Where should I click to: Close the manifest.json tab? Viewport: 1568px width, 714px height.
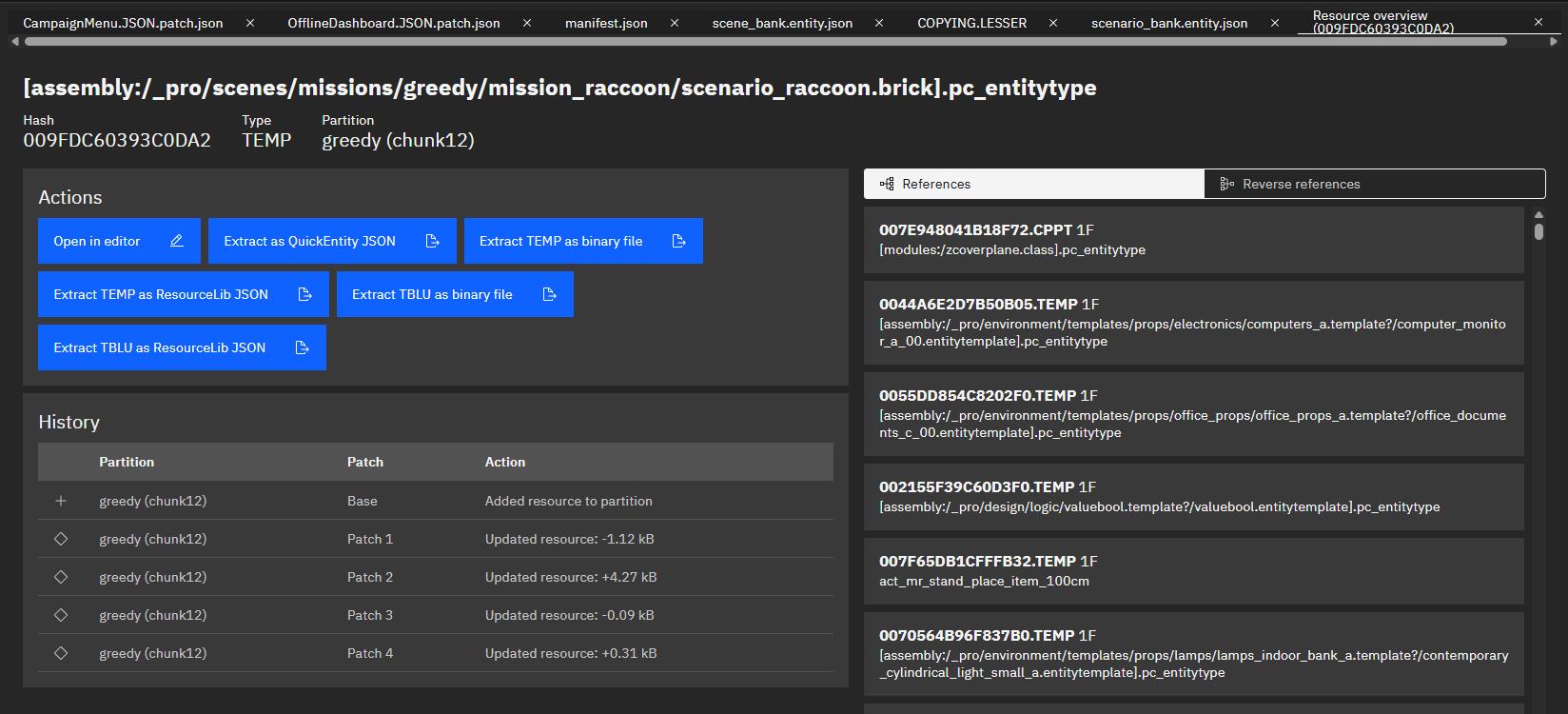coord(675,23)
